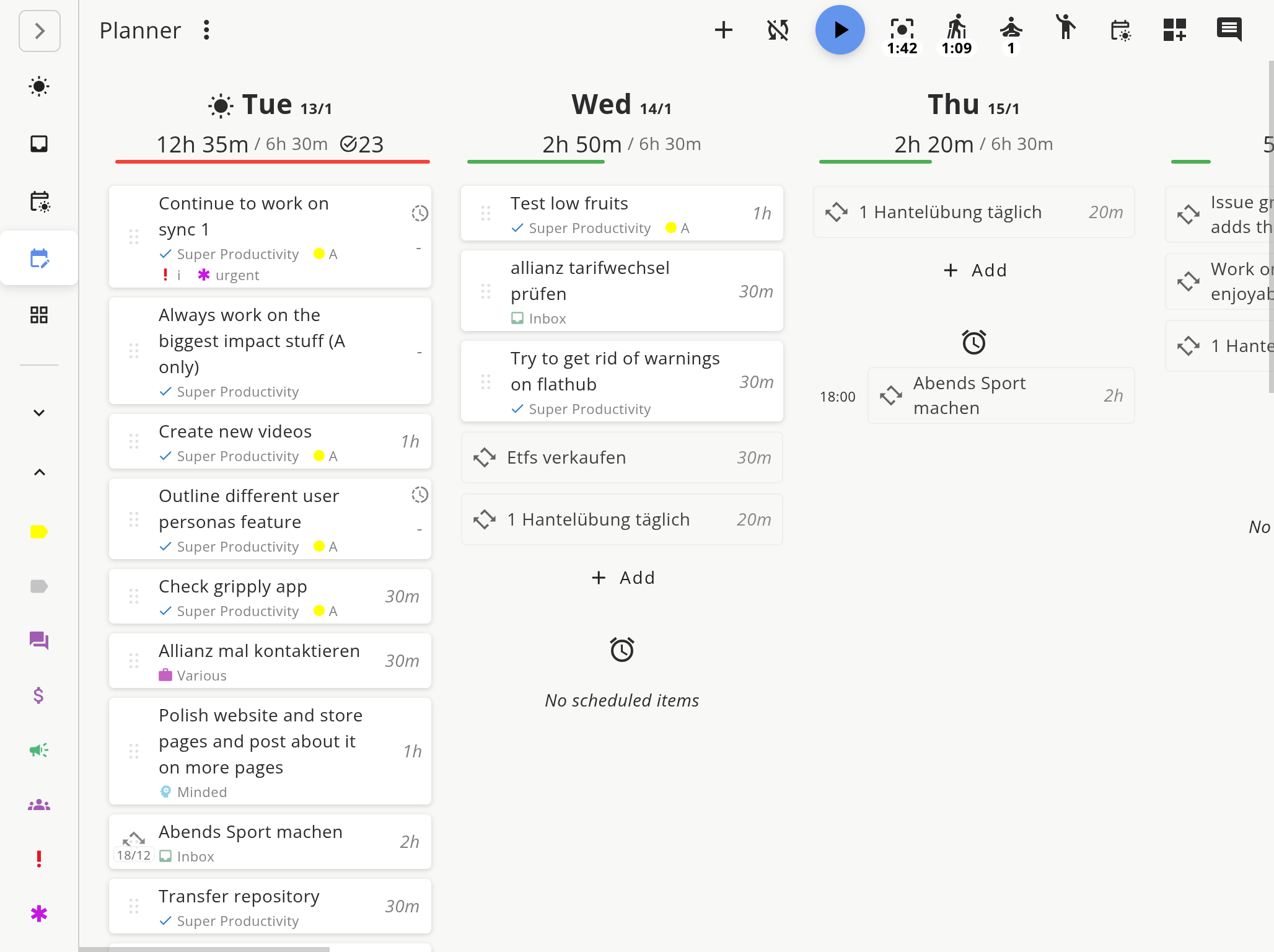Select the Projects overview grid icon in sidebar

pos(39,315)
